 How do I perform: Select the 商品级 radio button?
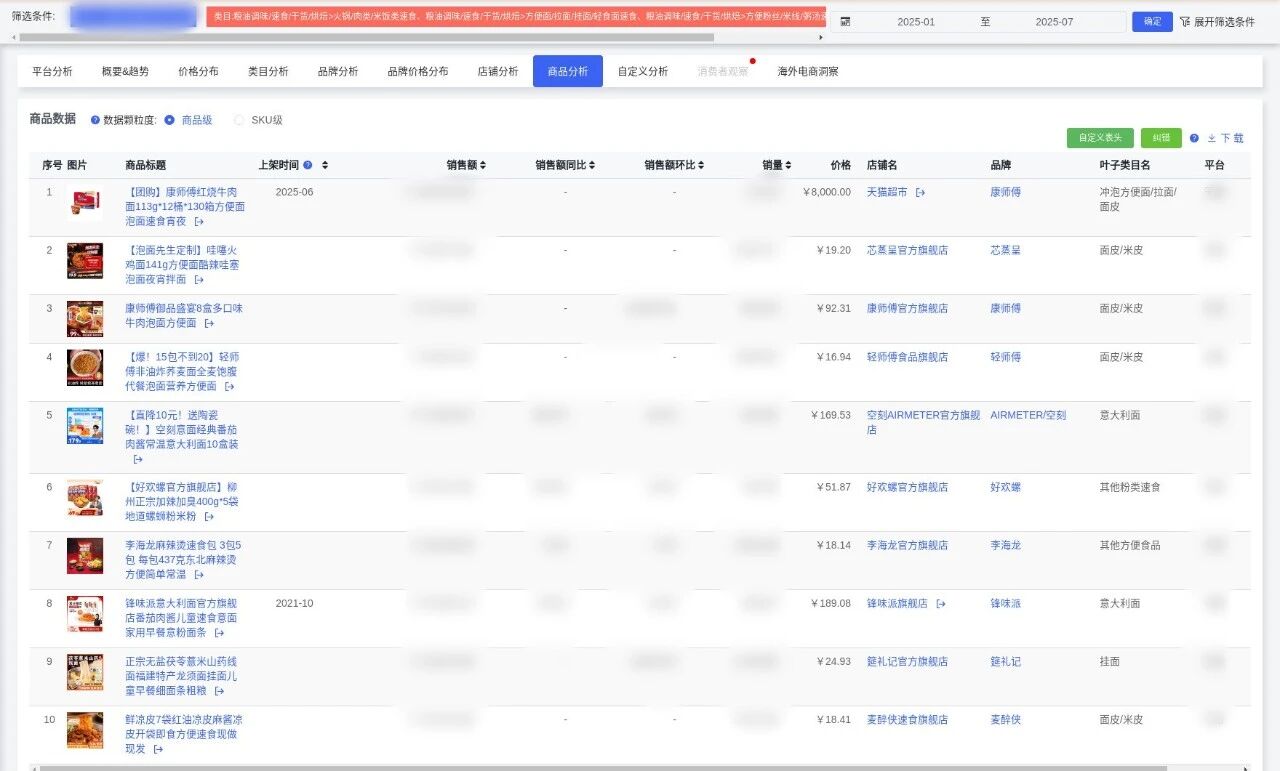coord(170,120)
